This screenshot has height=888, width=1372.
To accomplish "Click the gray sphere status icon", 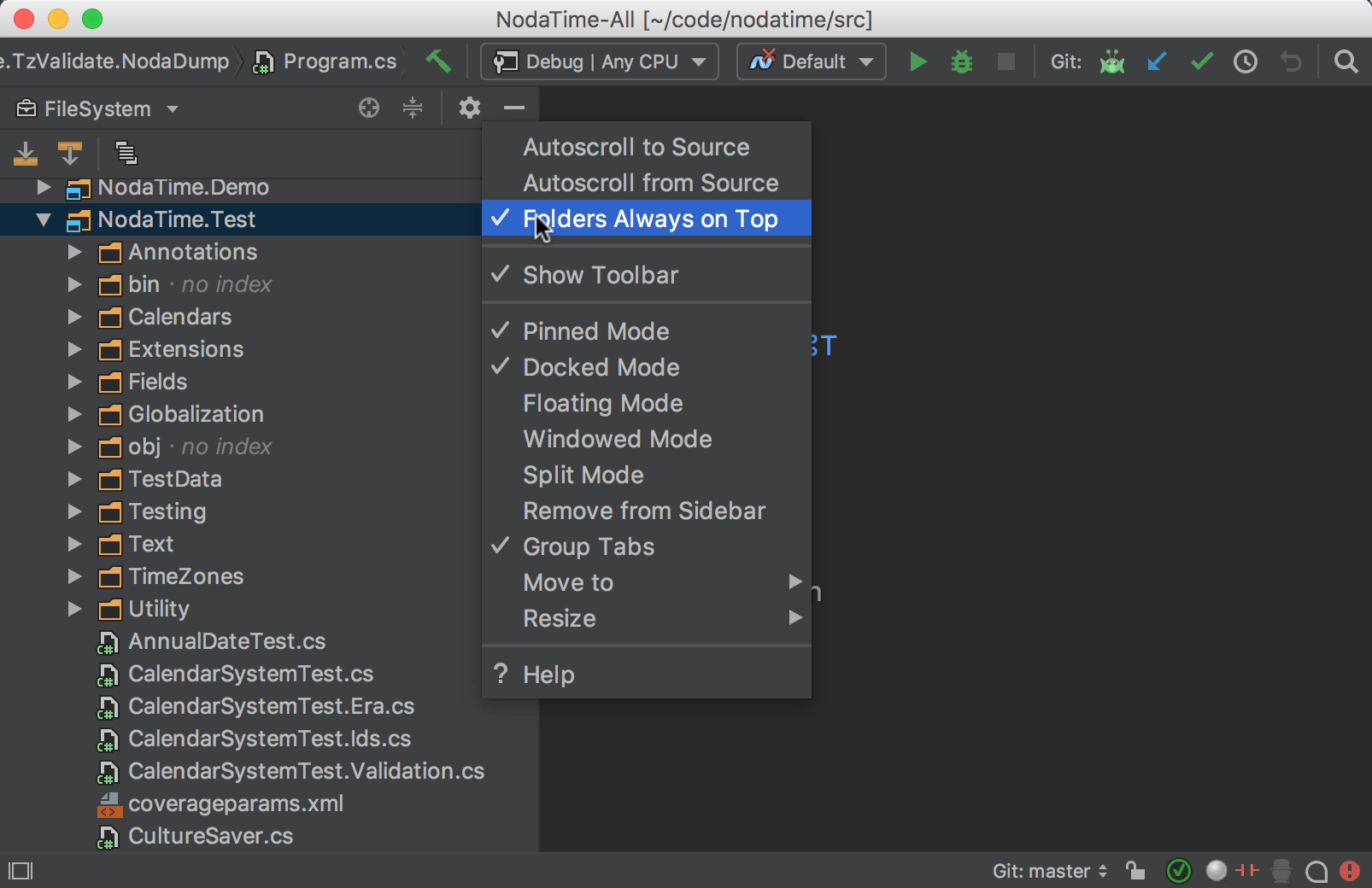I will tap(1216, 870).
